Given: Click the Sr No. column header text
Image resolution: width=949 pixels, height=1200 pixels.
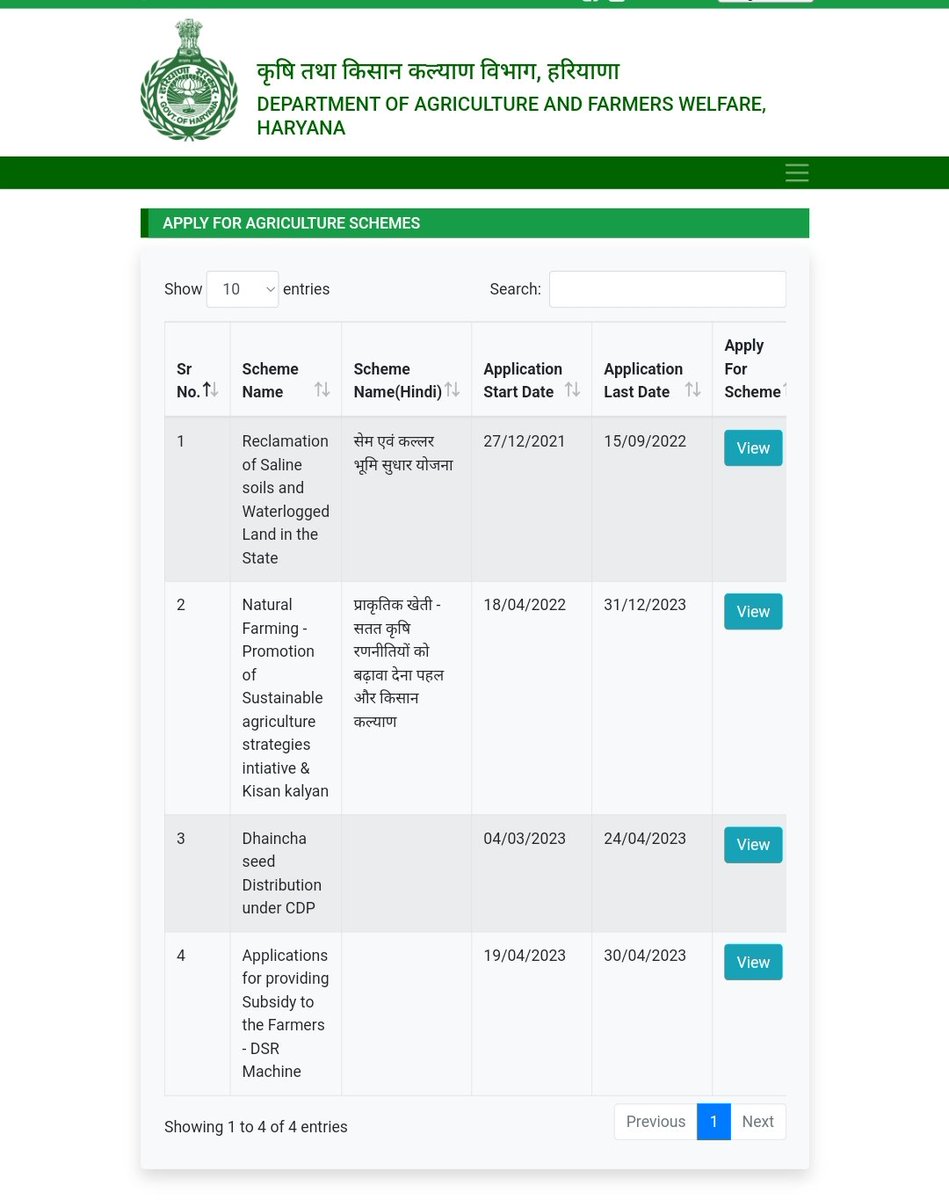Looking at the screenshot, I should 188,381.
